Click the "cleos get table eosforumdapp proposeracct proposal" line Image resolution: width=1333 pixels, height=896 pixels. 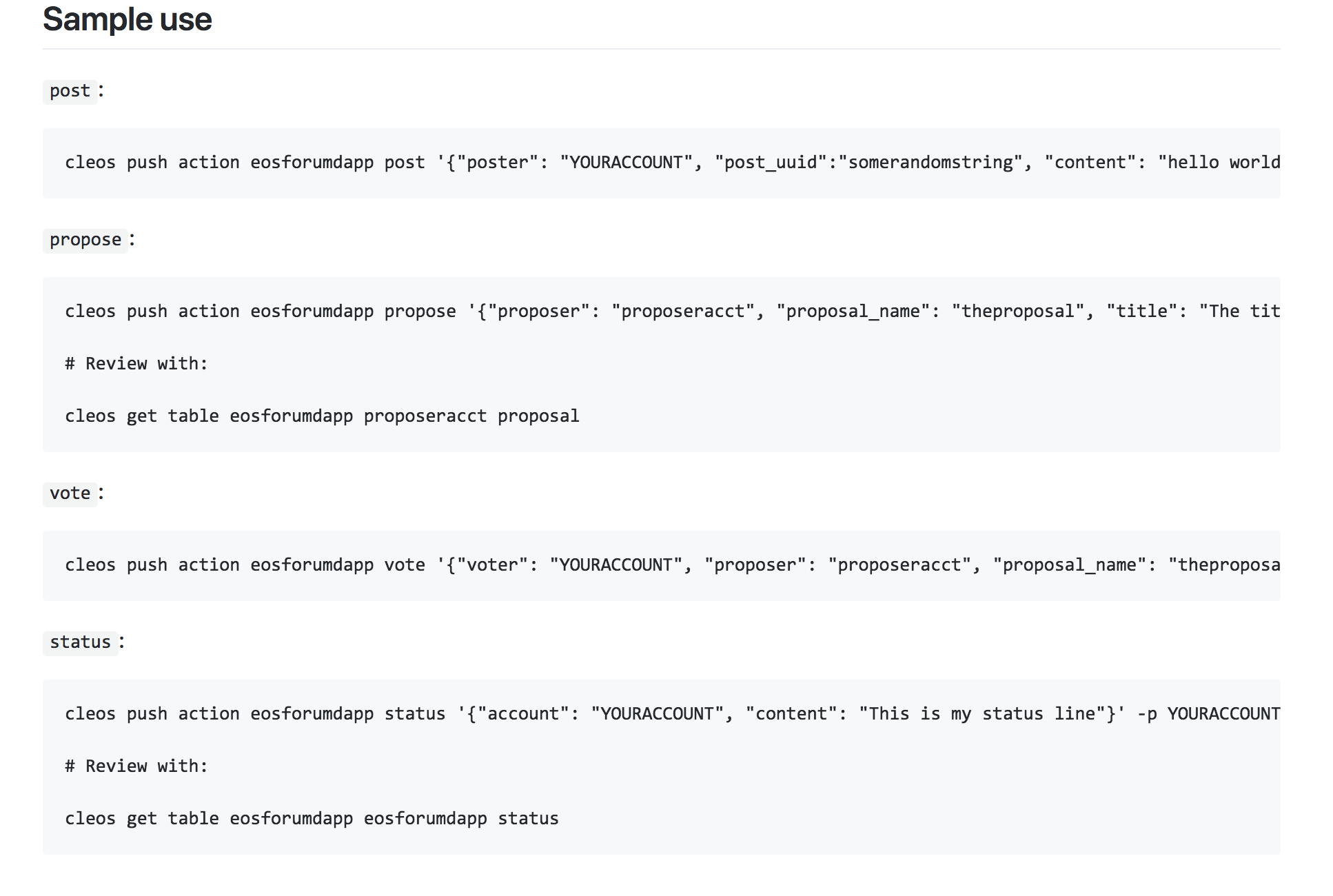pos(322,416)
